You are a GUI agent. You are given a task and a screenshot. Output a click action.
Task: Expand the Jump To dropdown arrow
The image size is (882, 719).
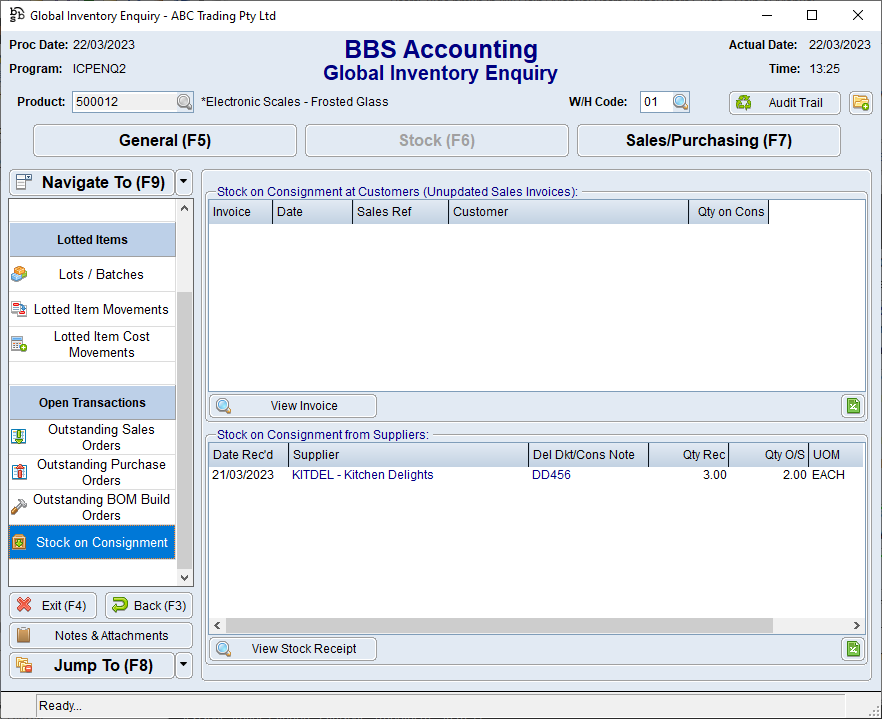(x=183, y=665)
